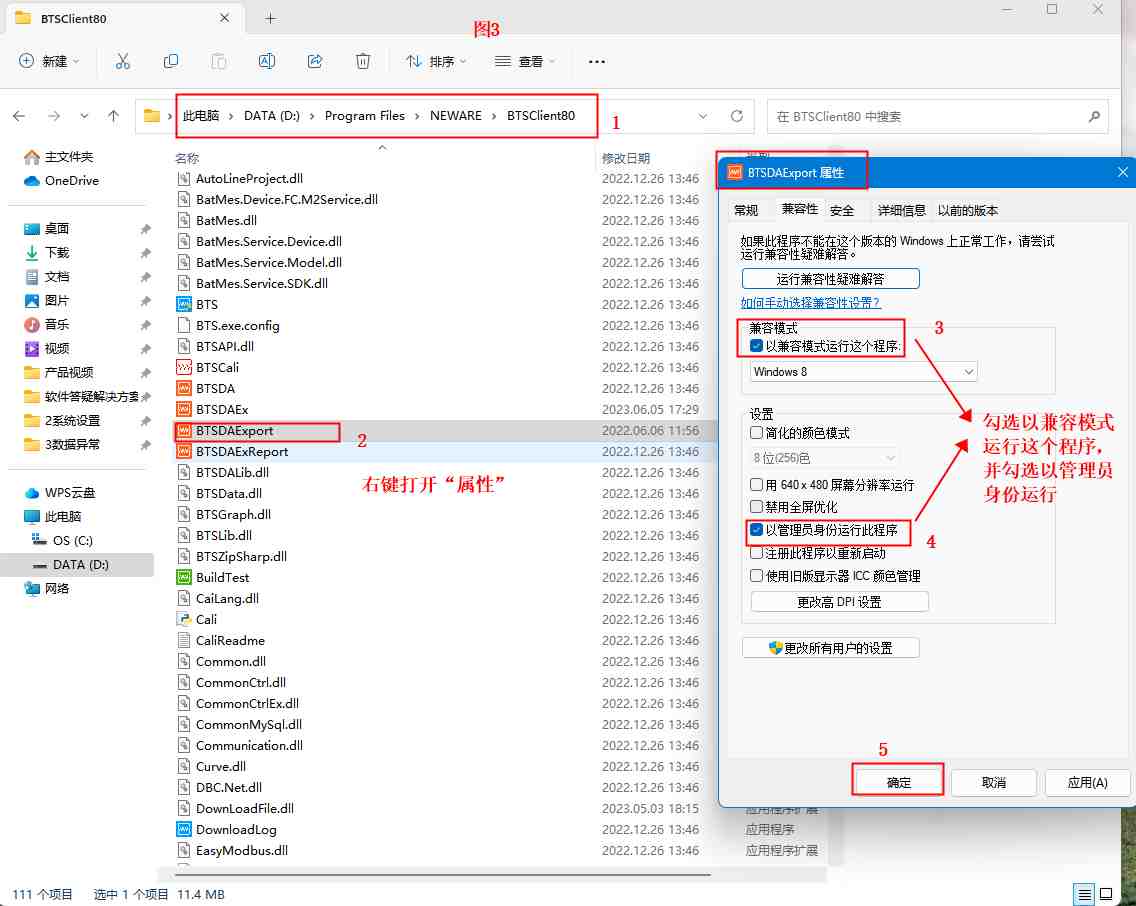Open the 查看 view dropdown
This screenshot has height=906, width=1136.
tap(525, 62)
